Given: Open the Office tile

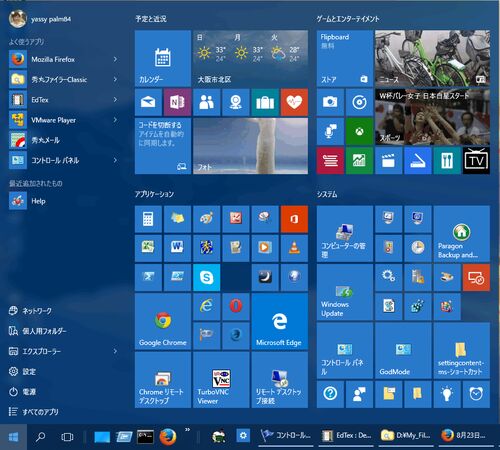Looking at the screenshot, I should tap(294, 219).
